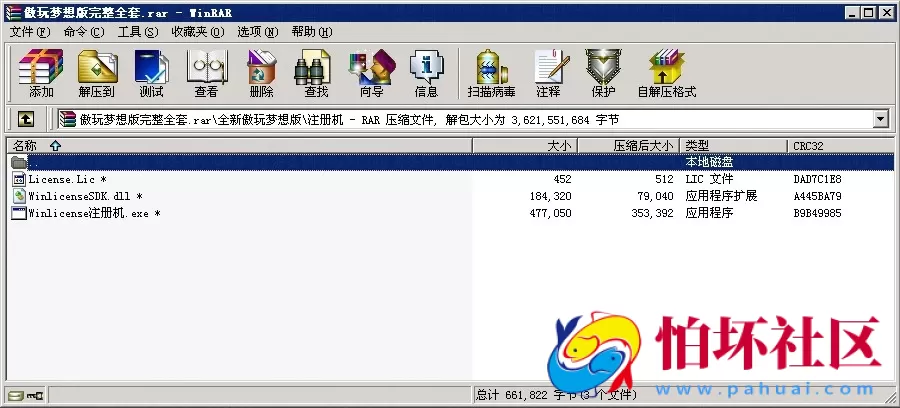Run the 测试 (Test) archive tool
900x408 pixels.
pyautogui.click(x=152, y=73)
